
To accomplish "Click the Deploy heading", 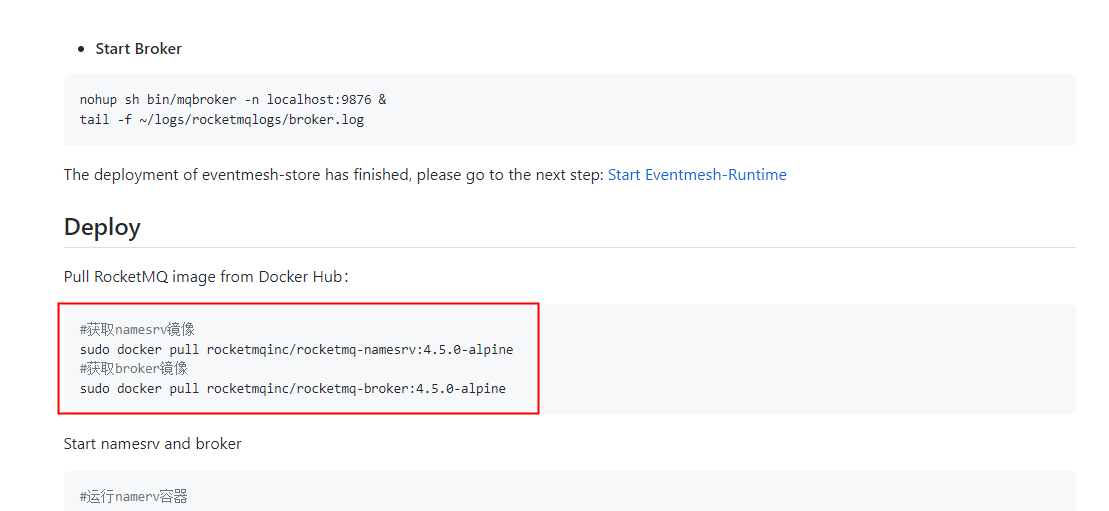I will [x=102, y=227].
